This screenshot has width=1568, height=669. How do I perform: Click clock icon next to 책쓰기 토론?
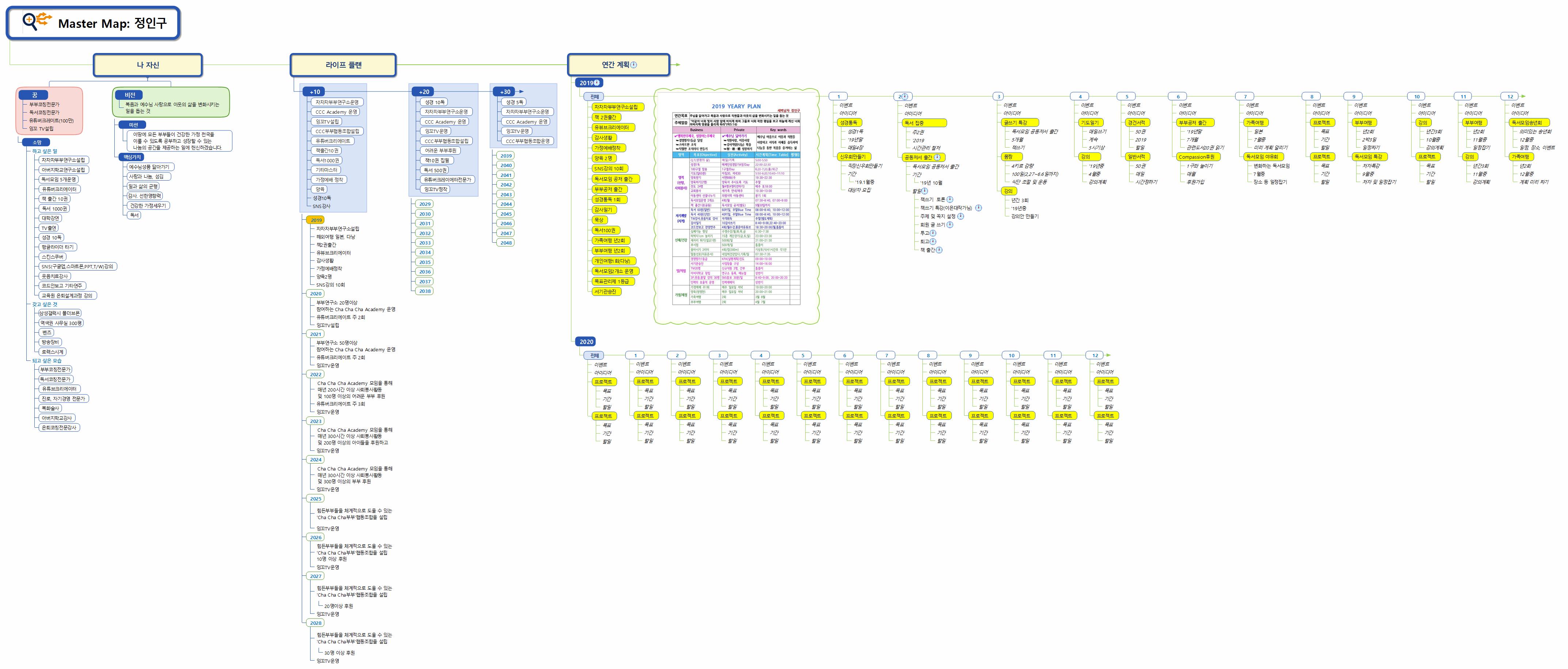(950, 199)
